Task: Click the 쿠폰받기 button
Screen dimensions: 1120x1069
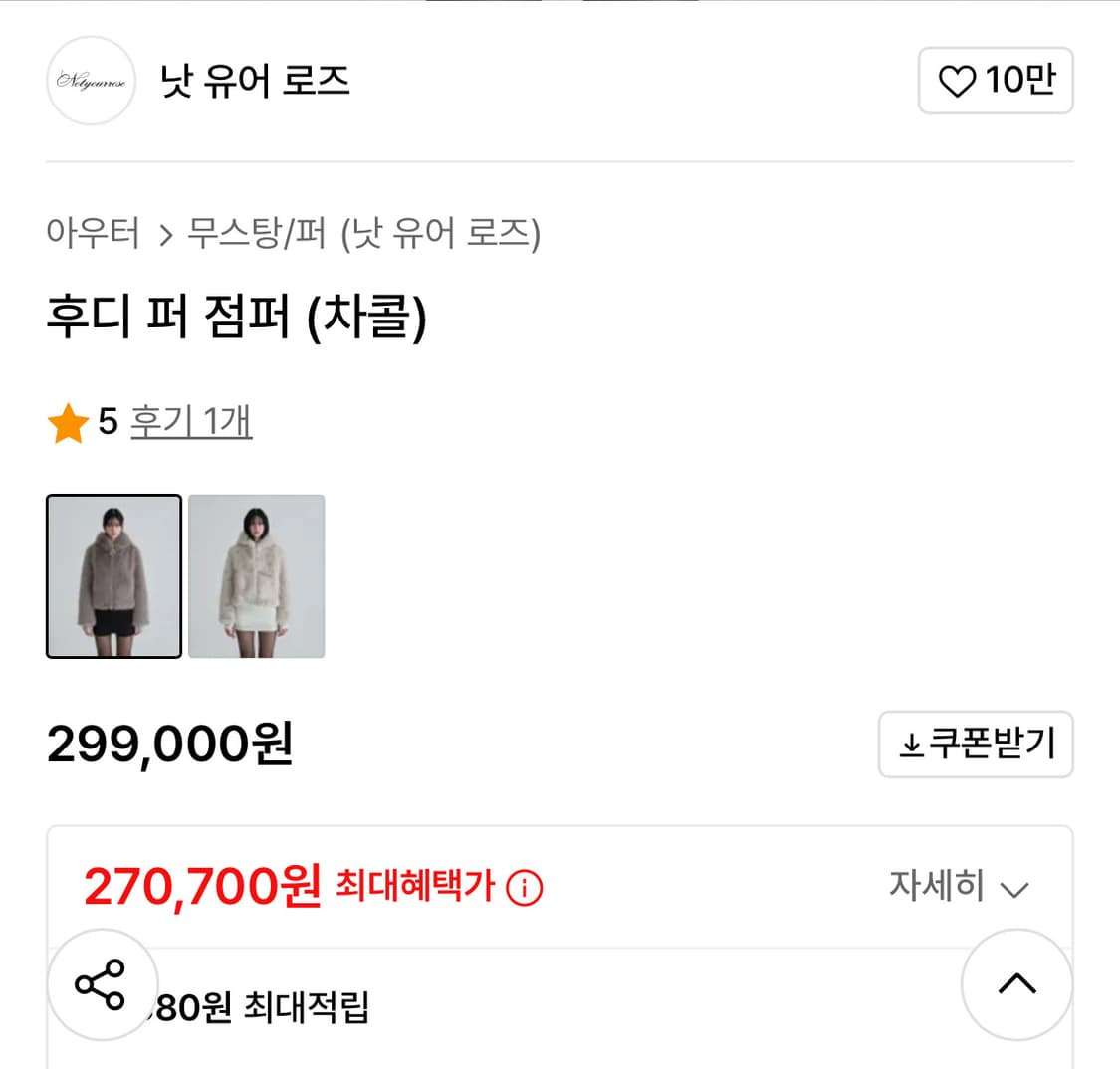Action: (x=976, y=744)
